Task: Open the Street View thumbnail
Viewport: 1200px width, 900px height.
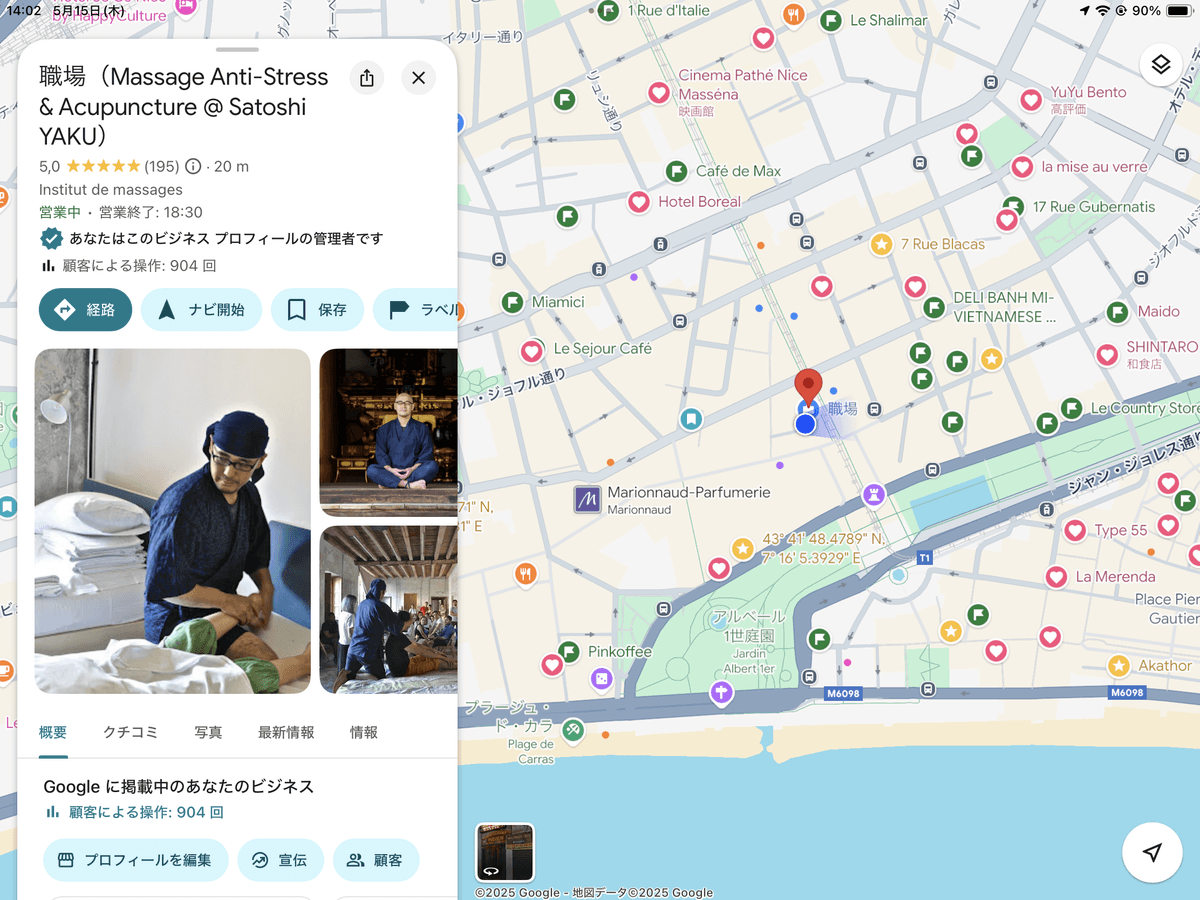Action: pos(505,852)
